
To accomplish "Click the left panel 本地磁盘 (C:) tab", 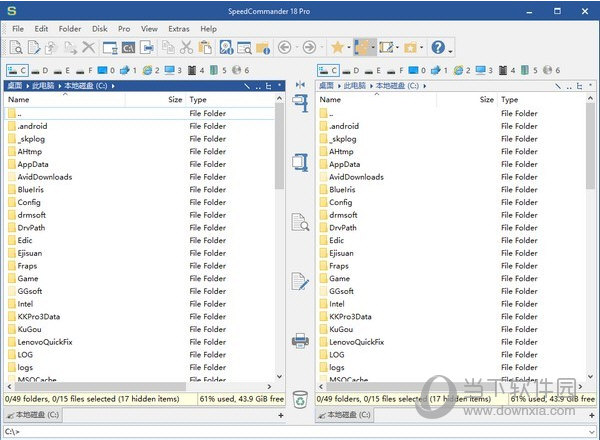I will (x=33, y=415).
